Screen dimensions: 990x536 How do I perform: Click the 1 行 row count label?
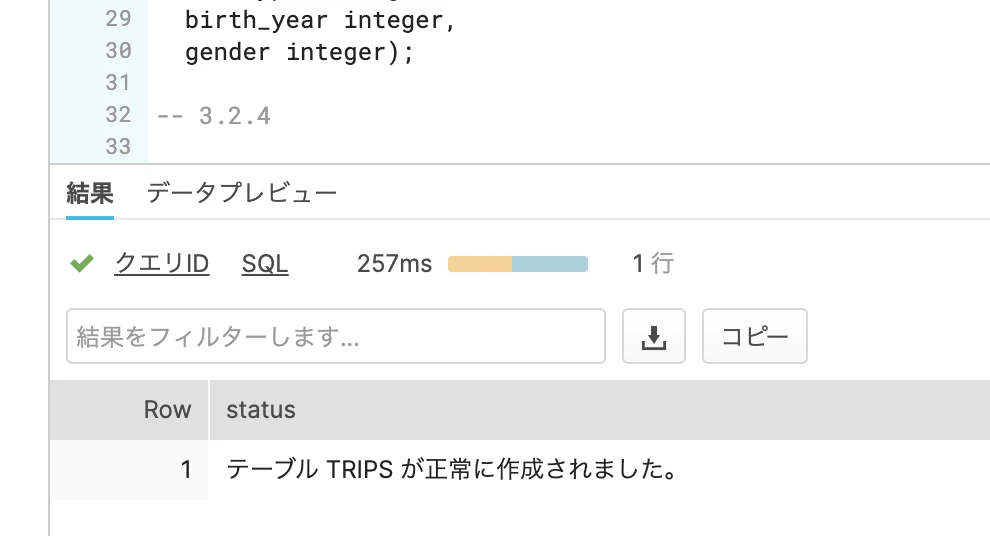coord(653,263)
